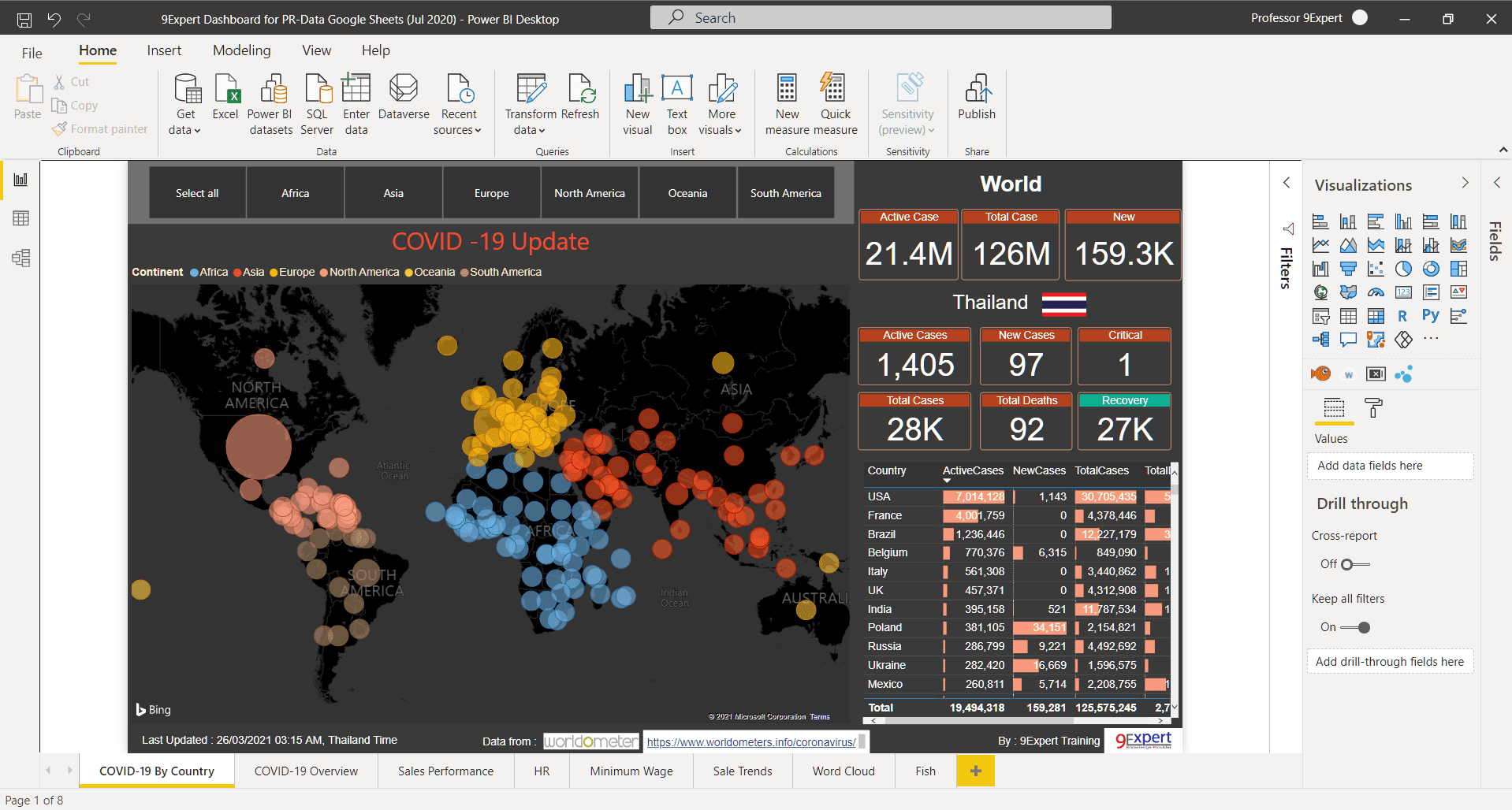The image size is (1512, 810).
Task: Select the Pie chart visualization
Action: pos(1404,269)
